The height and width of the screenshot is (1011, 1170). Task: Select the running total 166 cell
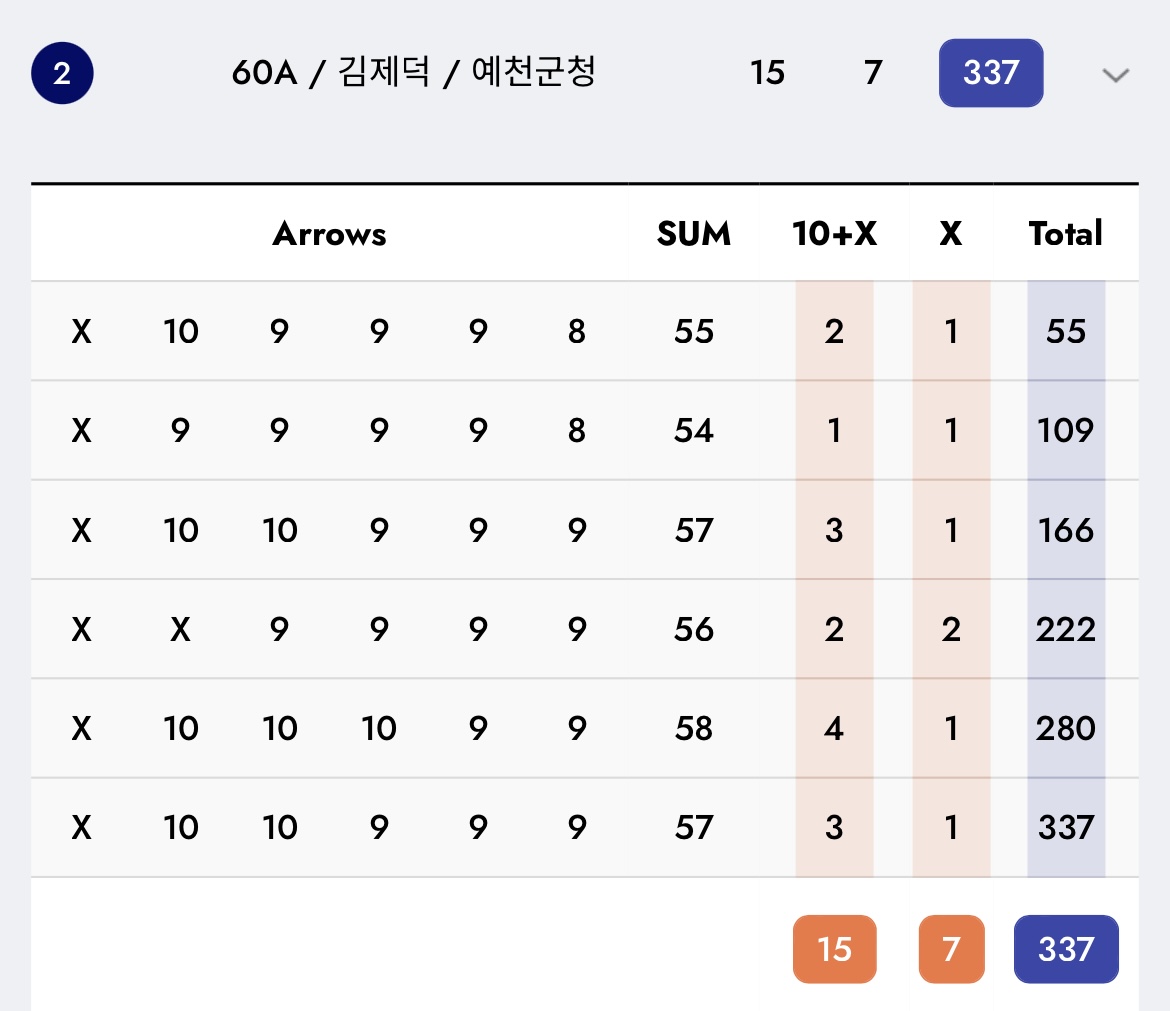click(x=1065, y=529)
